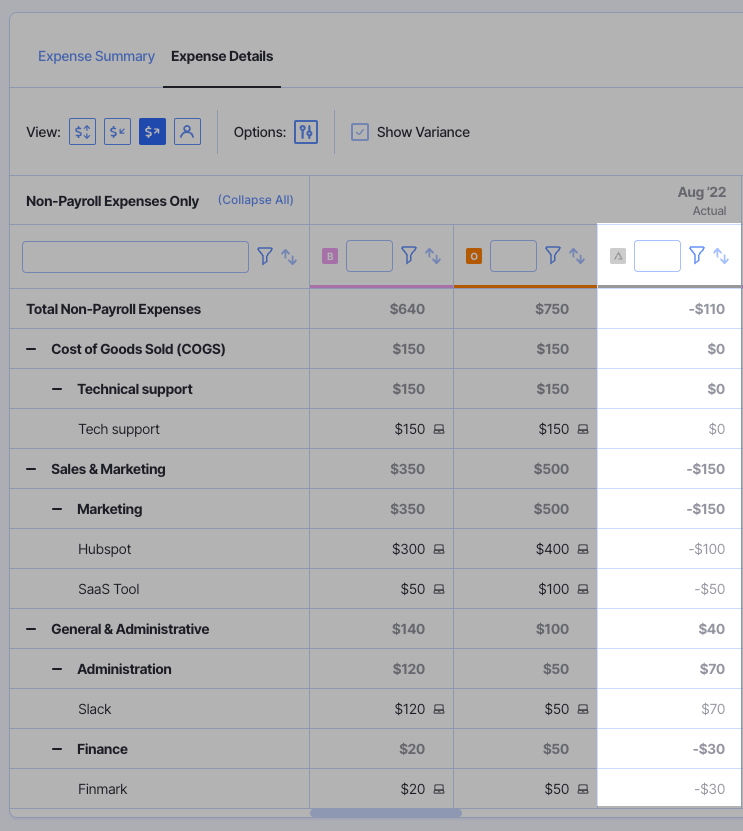Screen dimensions: 743x831
Task: Collapse the Finance subsection
Action: pyautogui.click(x=57, y=748)
